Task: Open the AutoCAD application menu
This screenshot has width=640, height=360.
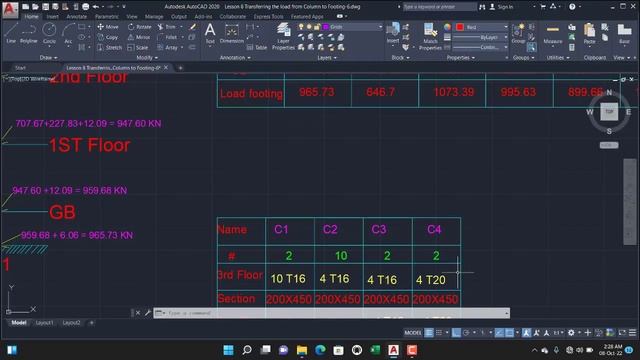Action: pos(10,10)
